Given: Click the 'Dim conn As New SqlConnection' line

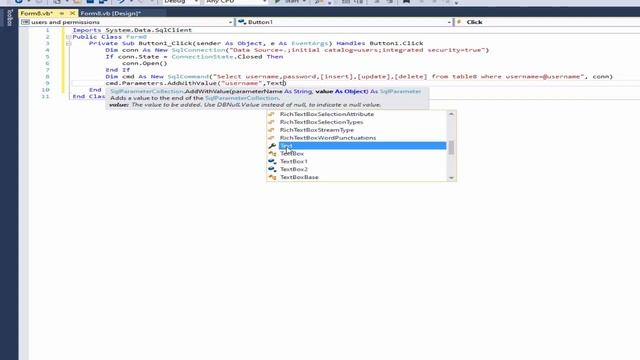Looking at the screenshot, I should point(297,50).
